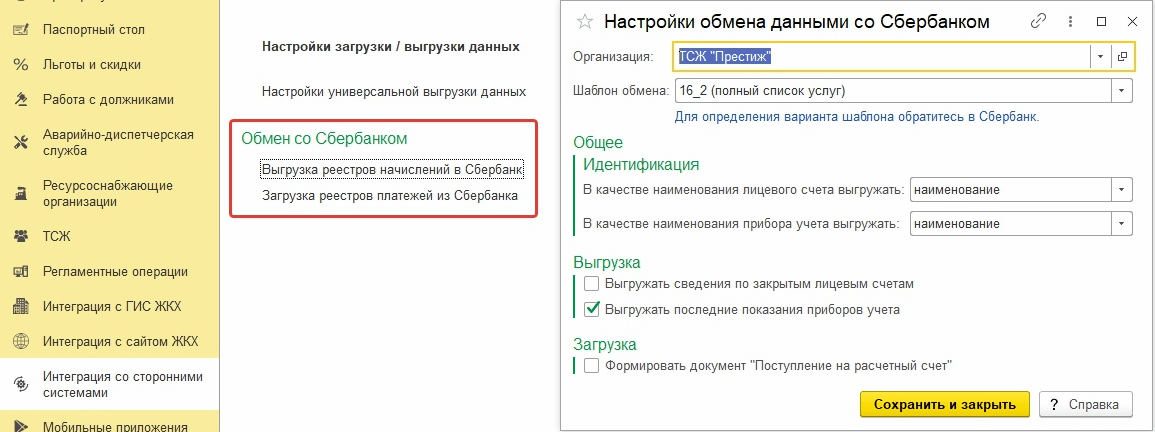Image resolution: width=1155 pixels, height=432 pixels.
Task: Click the Выгрузка group heading
Action: (607, 262)
